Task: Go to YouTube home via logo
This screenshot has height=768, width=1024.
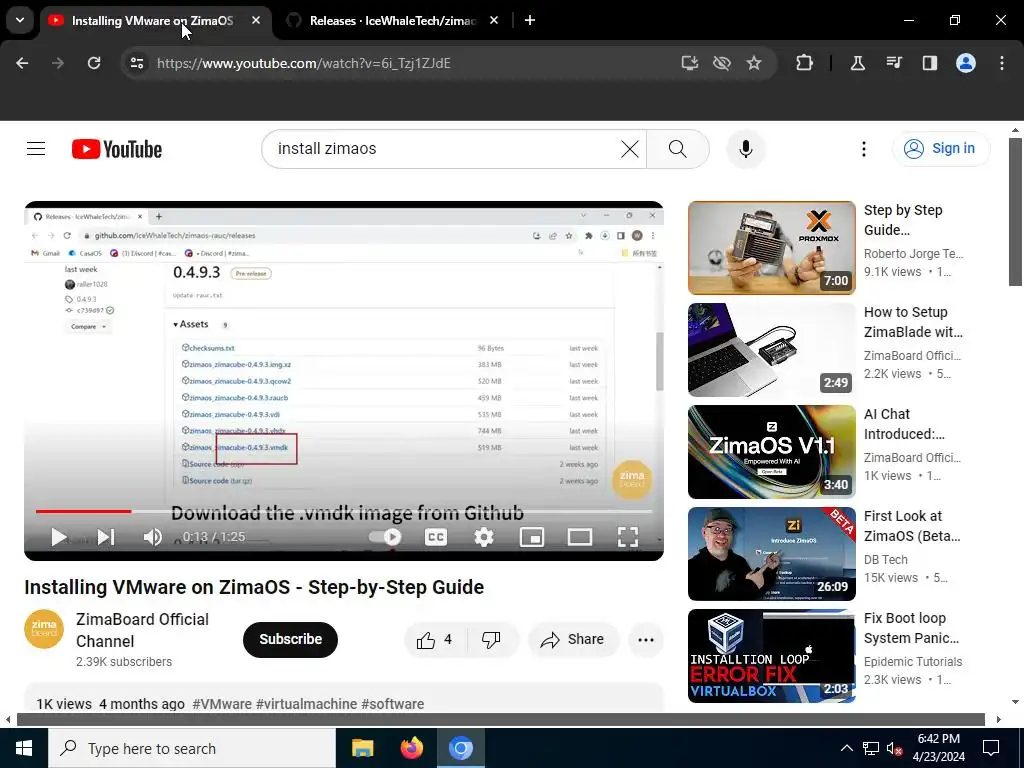Action: (117, 149)
